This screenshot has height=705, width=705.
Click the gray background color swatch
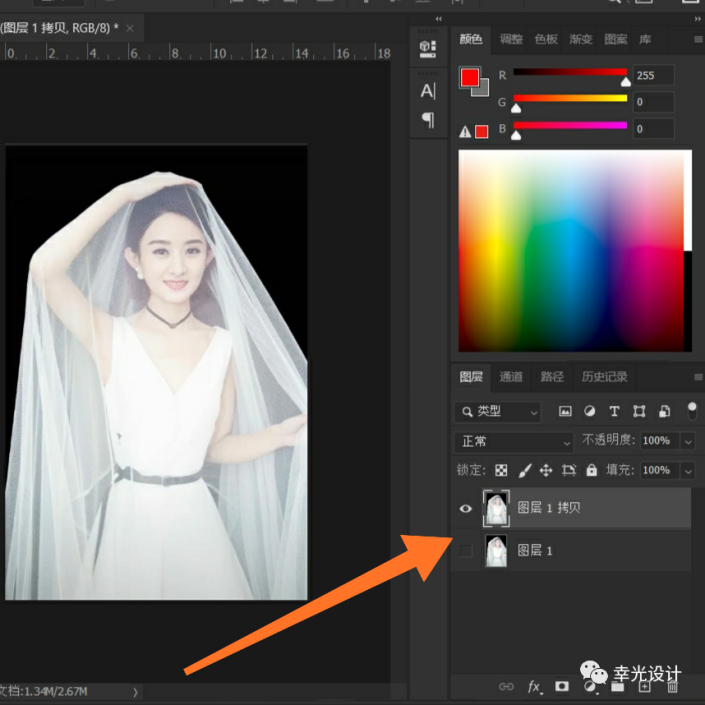(482, 89)
